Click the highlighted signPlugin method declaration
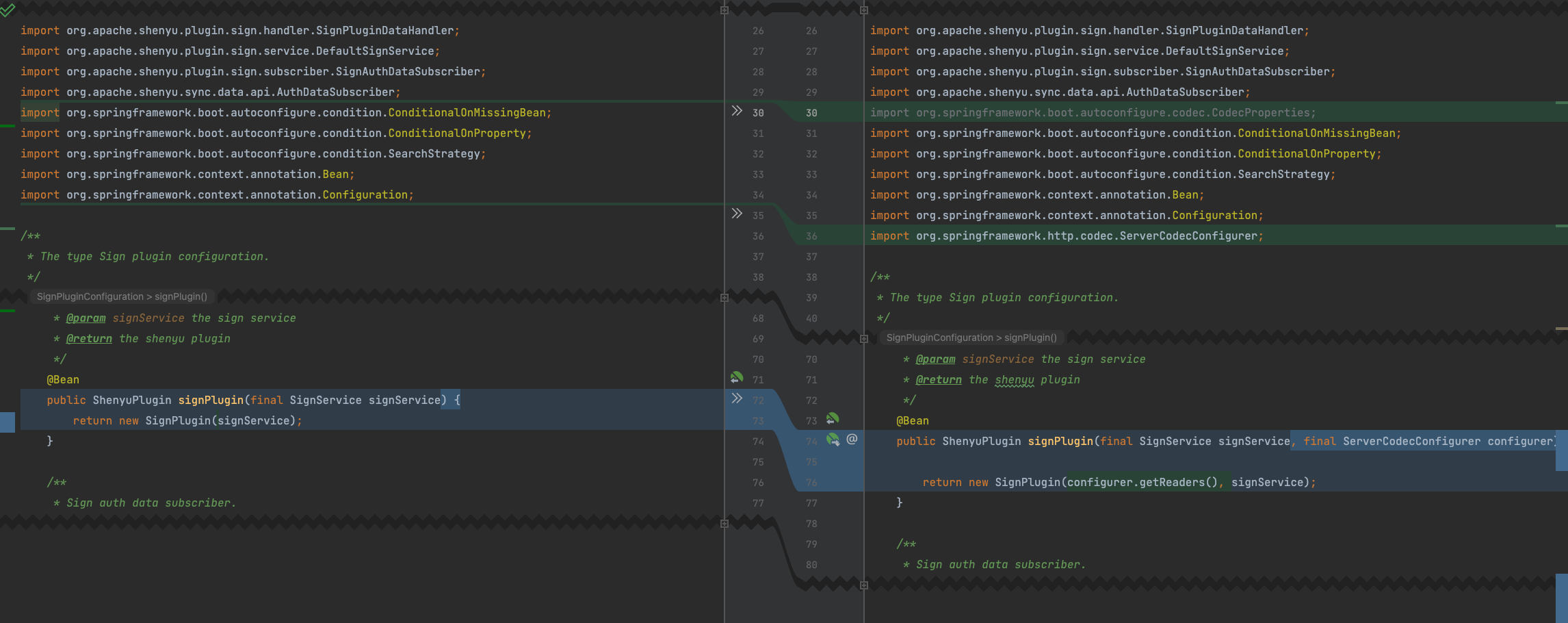The height and width of the screenshot is (623, 1568). coord(210,400)
